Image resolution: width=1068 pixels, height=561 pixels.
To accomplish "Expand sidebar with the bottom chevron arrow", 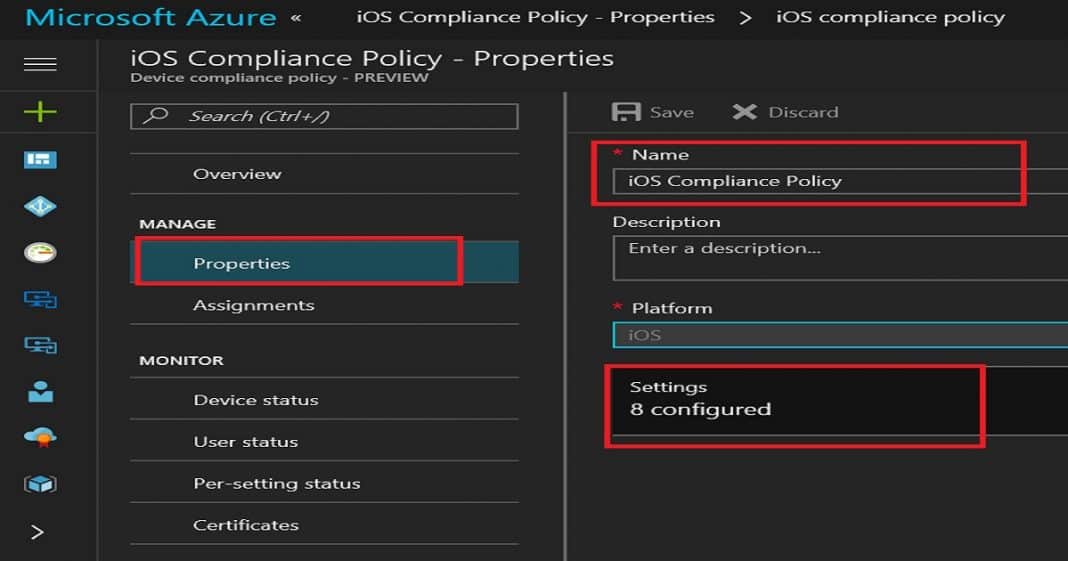I will [37, 532].
